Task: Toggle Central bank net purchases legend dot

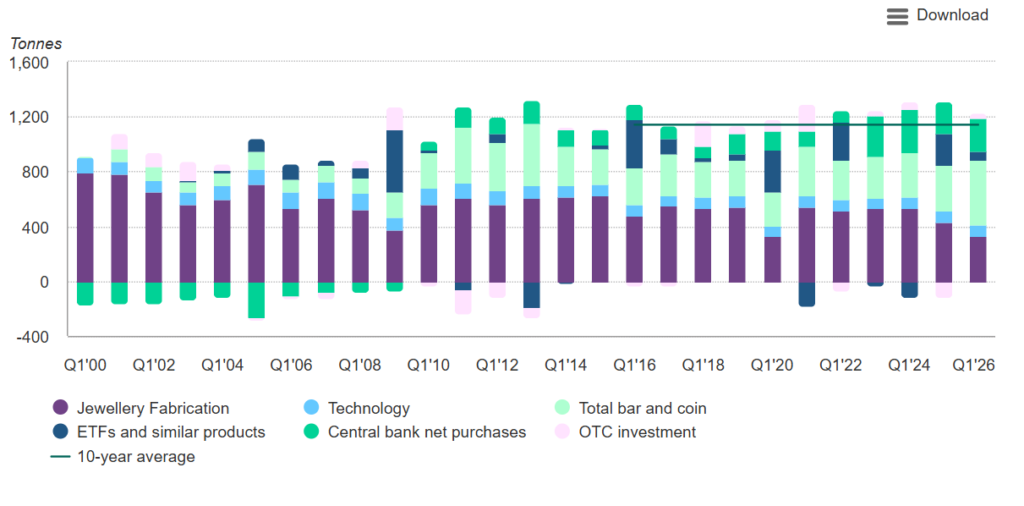Action: click(312, 432)
